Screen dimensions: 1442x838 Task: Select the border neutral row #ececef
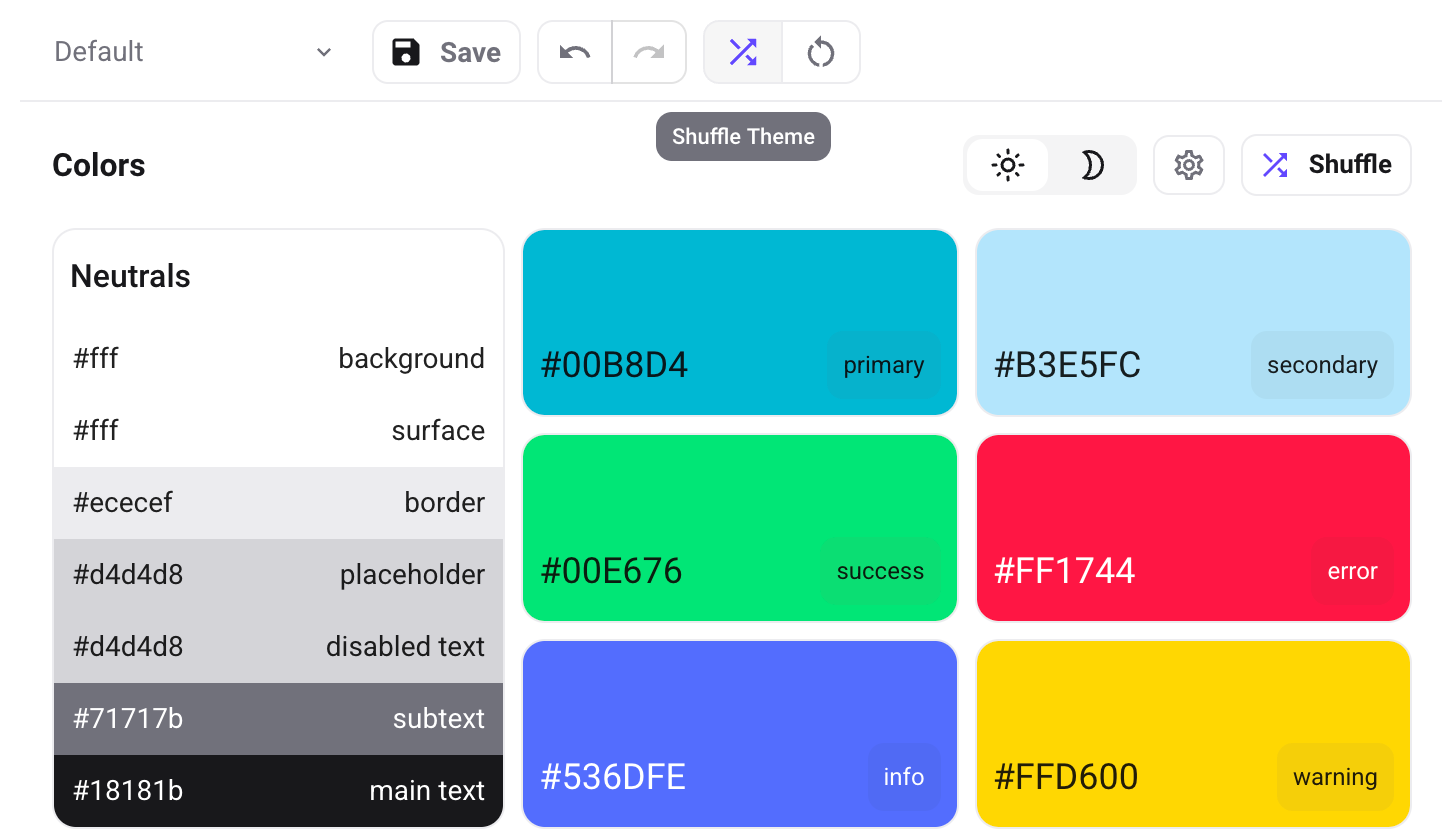click(x=278, y=503)
